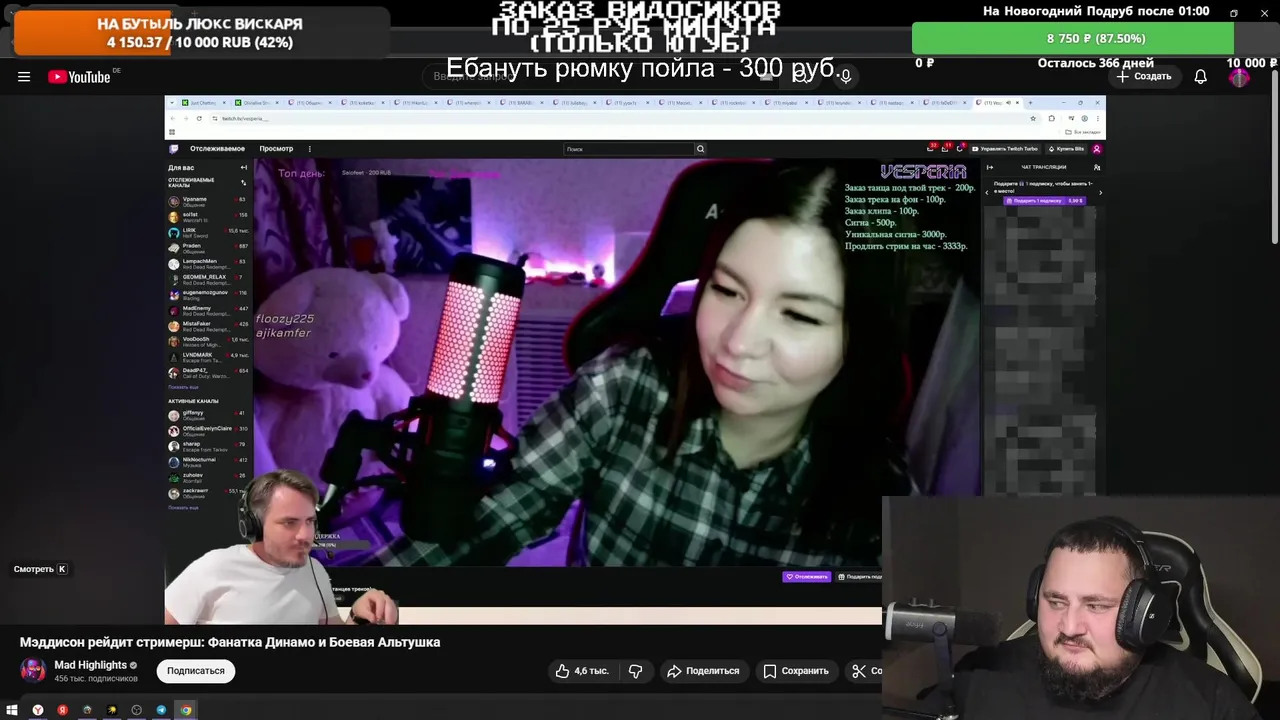
Task: Sort followed channels icon in Twitch sidebar
Action: 244,183
